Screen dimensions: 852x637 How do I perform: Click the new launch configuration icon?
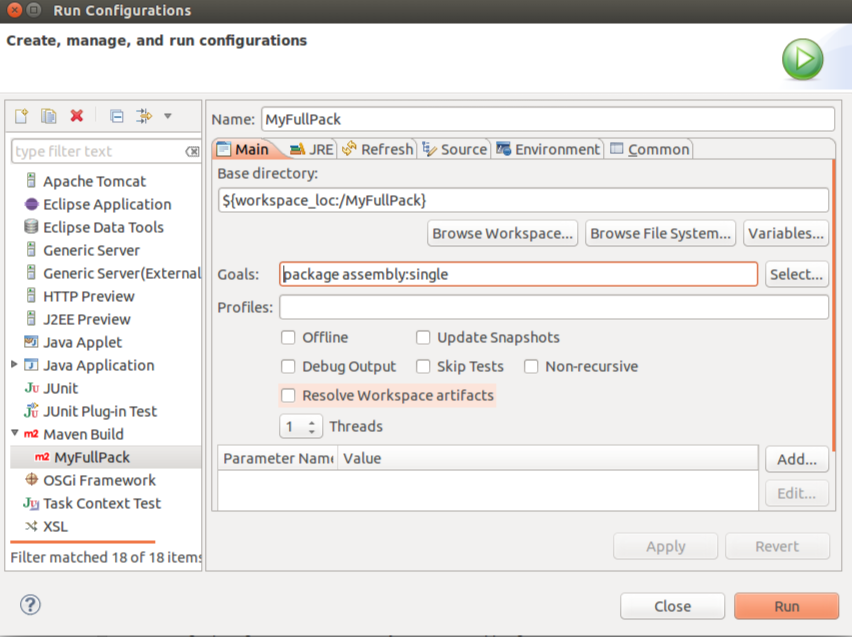pyautogui.click(x=21, y=116)
